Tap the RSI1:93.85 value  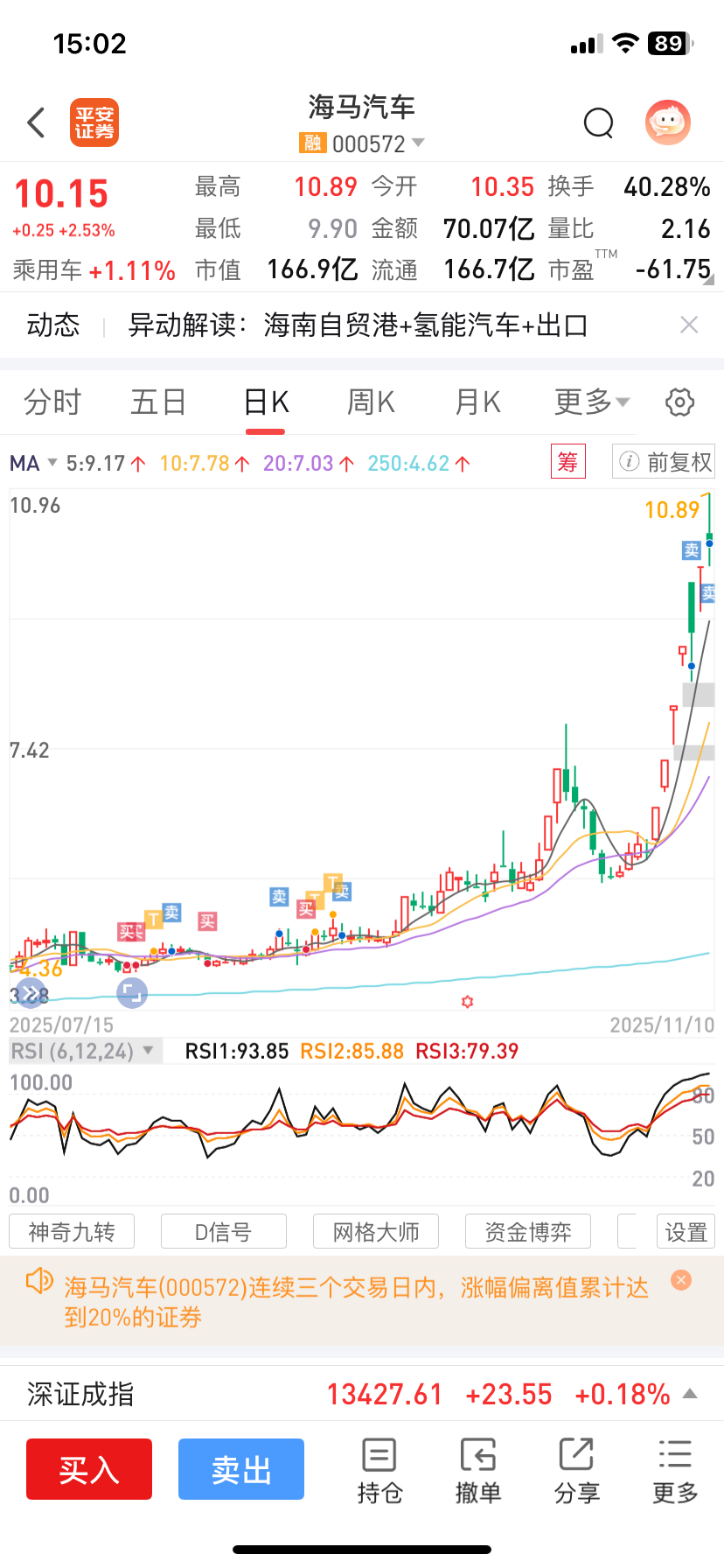[x=237, y=1051]
